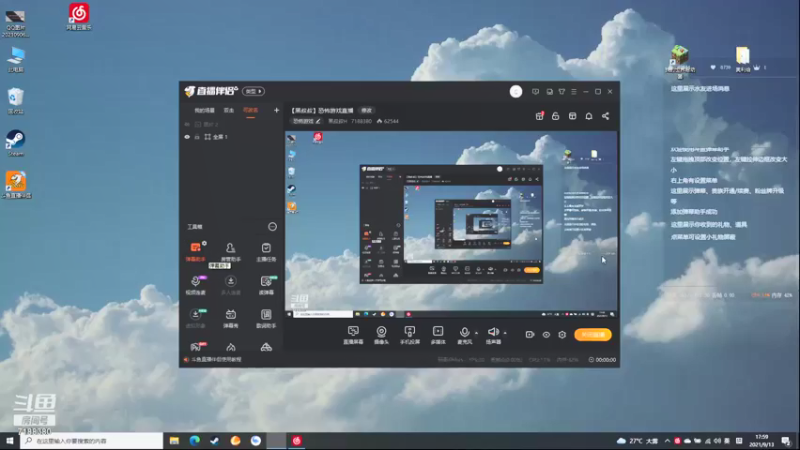Select the Steam desktop shortcut
Viewport: 800px width, 450px height.
[x=15, y=143]
